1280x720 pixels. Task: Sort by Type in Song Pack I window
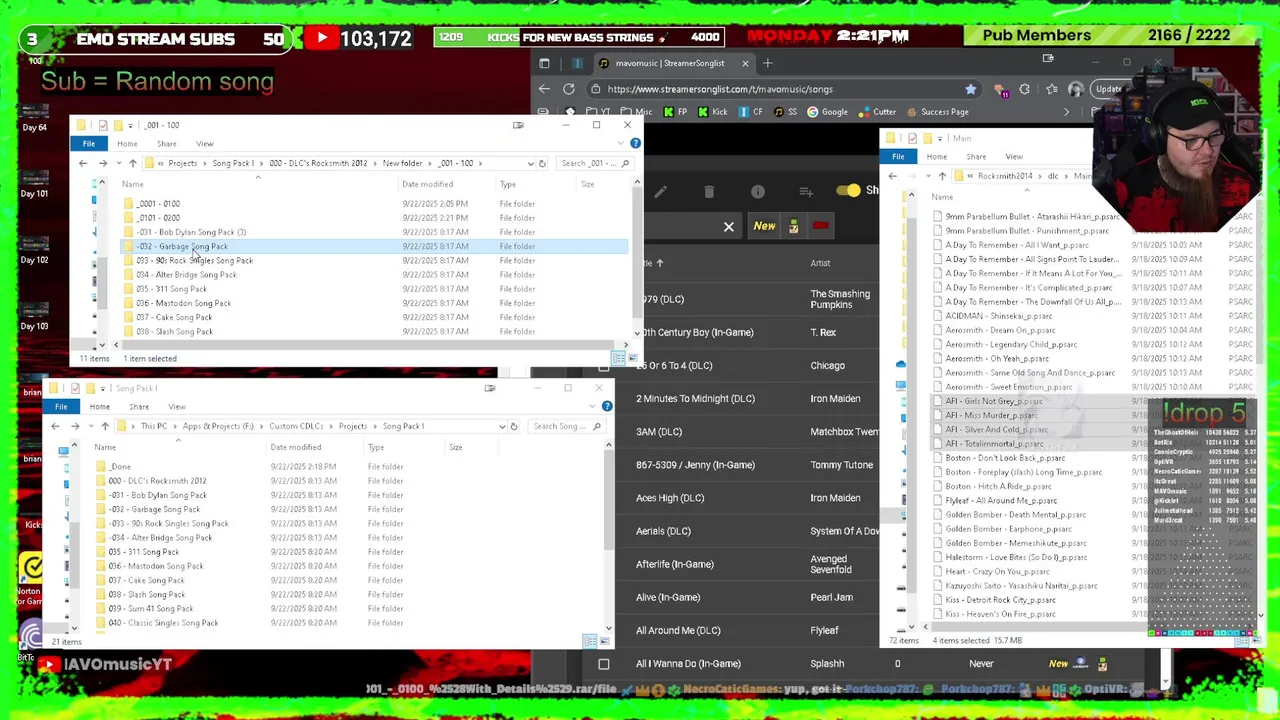pos(376,447)
